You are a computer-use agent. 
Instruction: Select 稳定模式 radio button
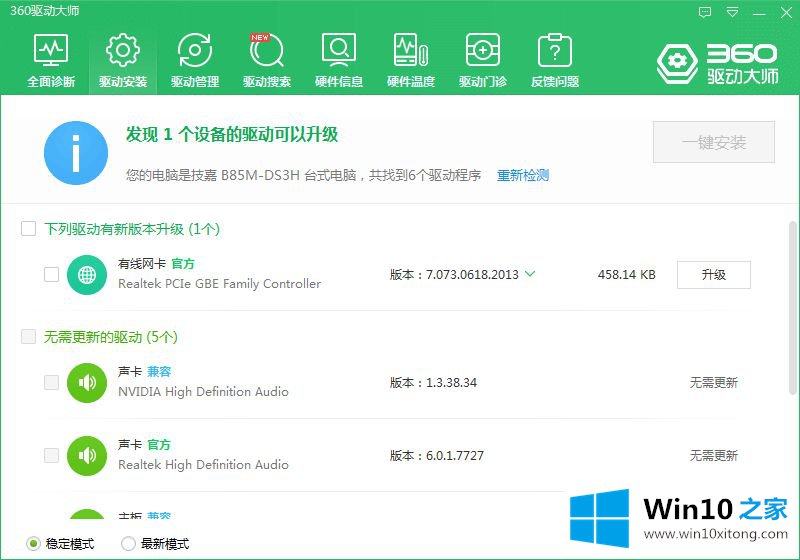pyautogui.click(x=33, y=544)
